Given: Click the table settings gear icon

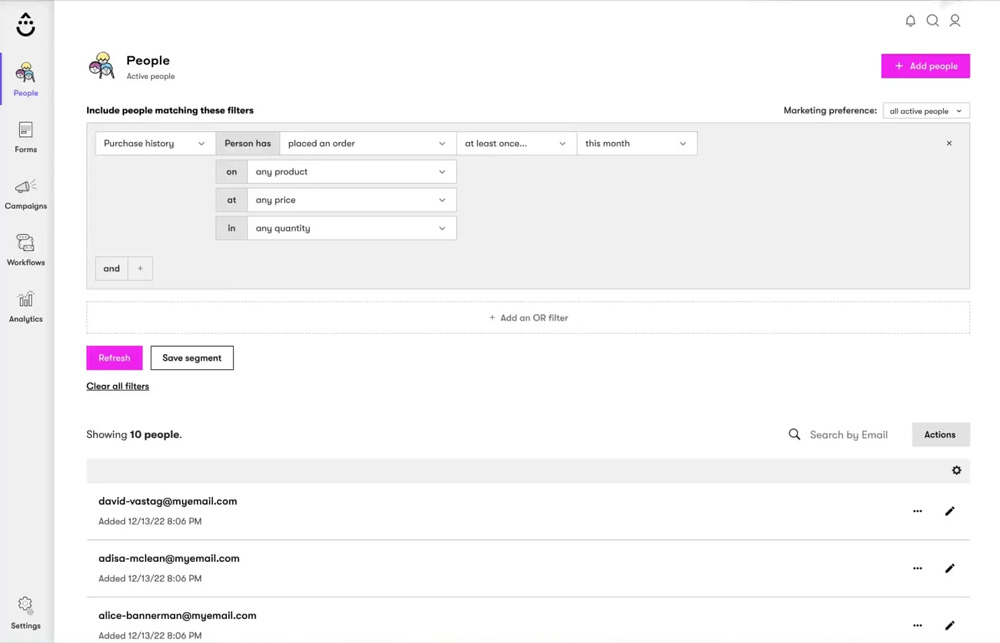Looking at the screenshot, I should pos(956,470).
